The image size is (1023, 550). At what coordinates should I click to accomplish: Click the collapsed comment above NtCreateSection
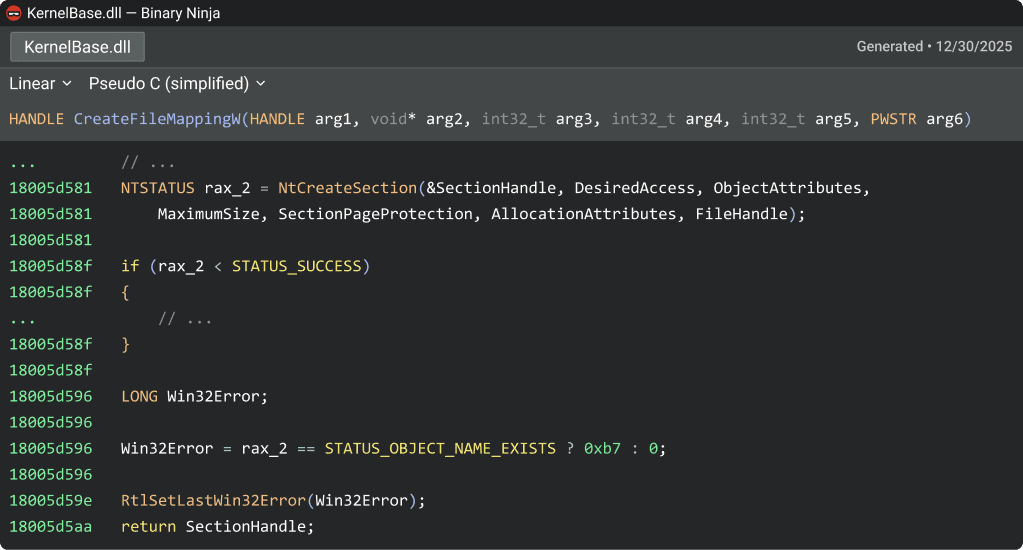pyautogui.click(x=147, y=162)
